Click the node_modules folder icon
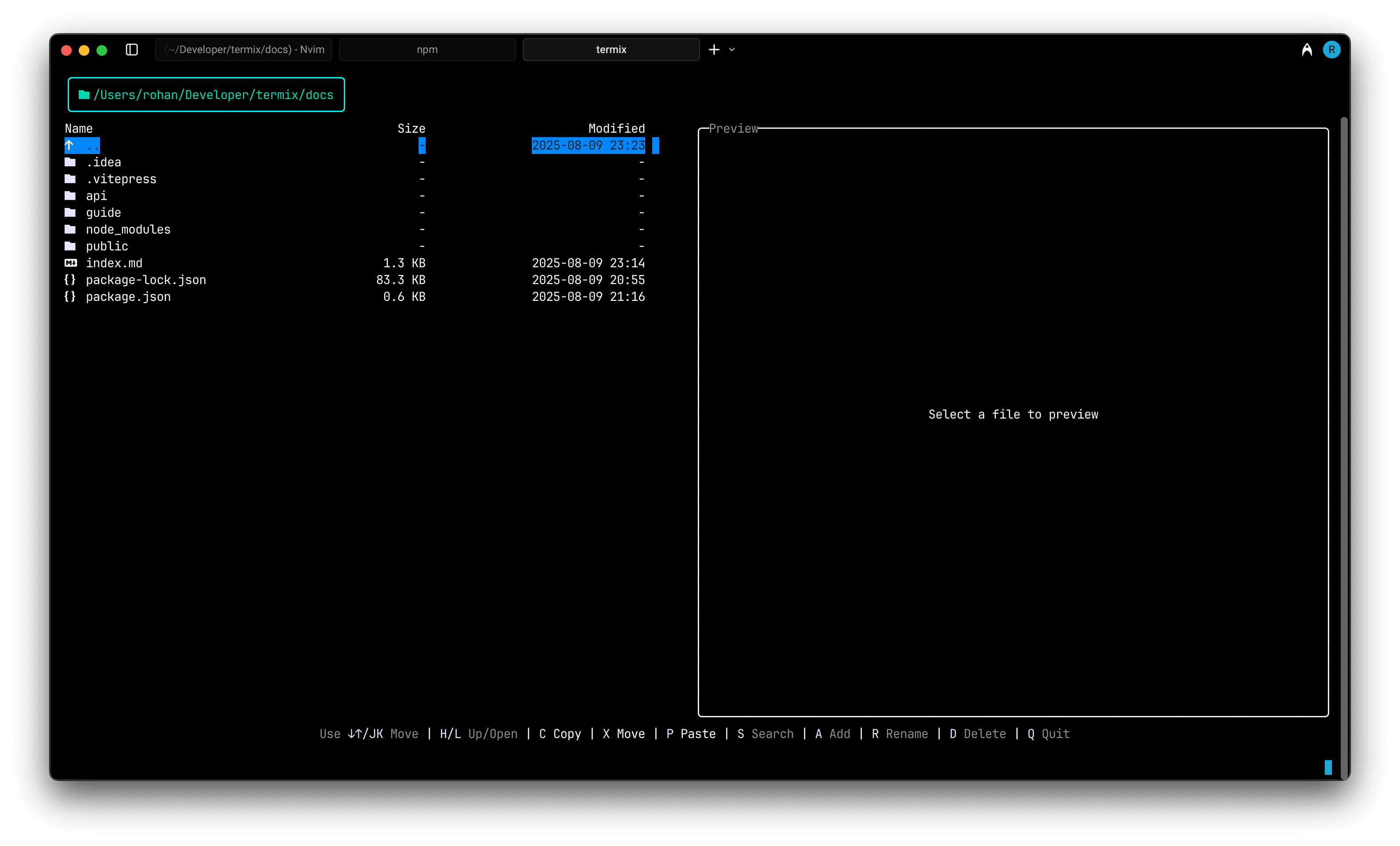The width and height of the screenshot is (1400, 846). tap(70, 229)
